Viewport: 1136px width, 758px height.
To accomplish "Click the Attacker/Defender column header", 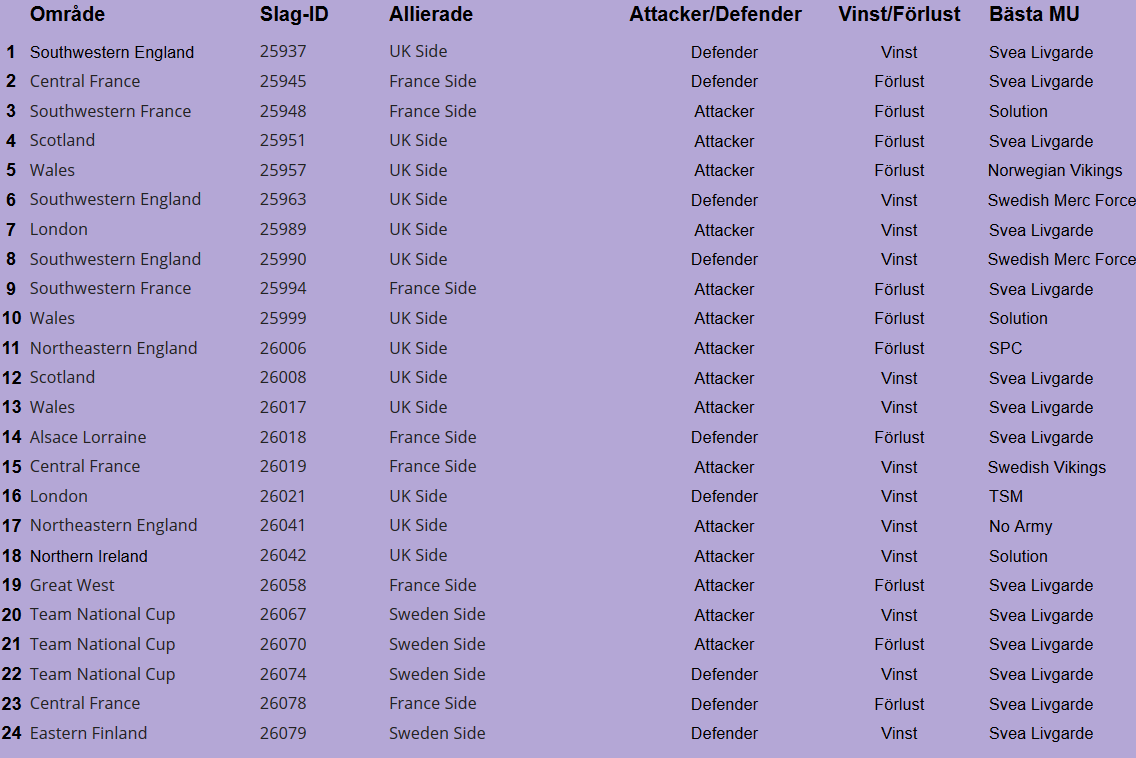I will (714, 14).
